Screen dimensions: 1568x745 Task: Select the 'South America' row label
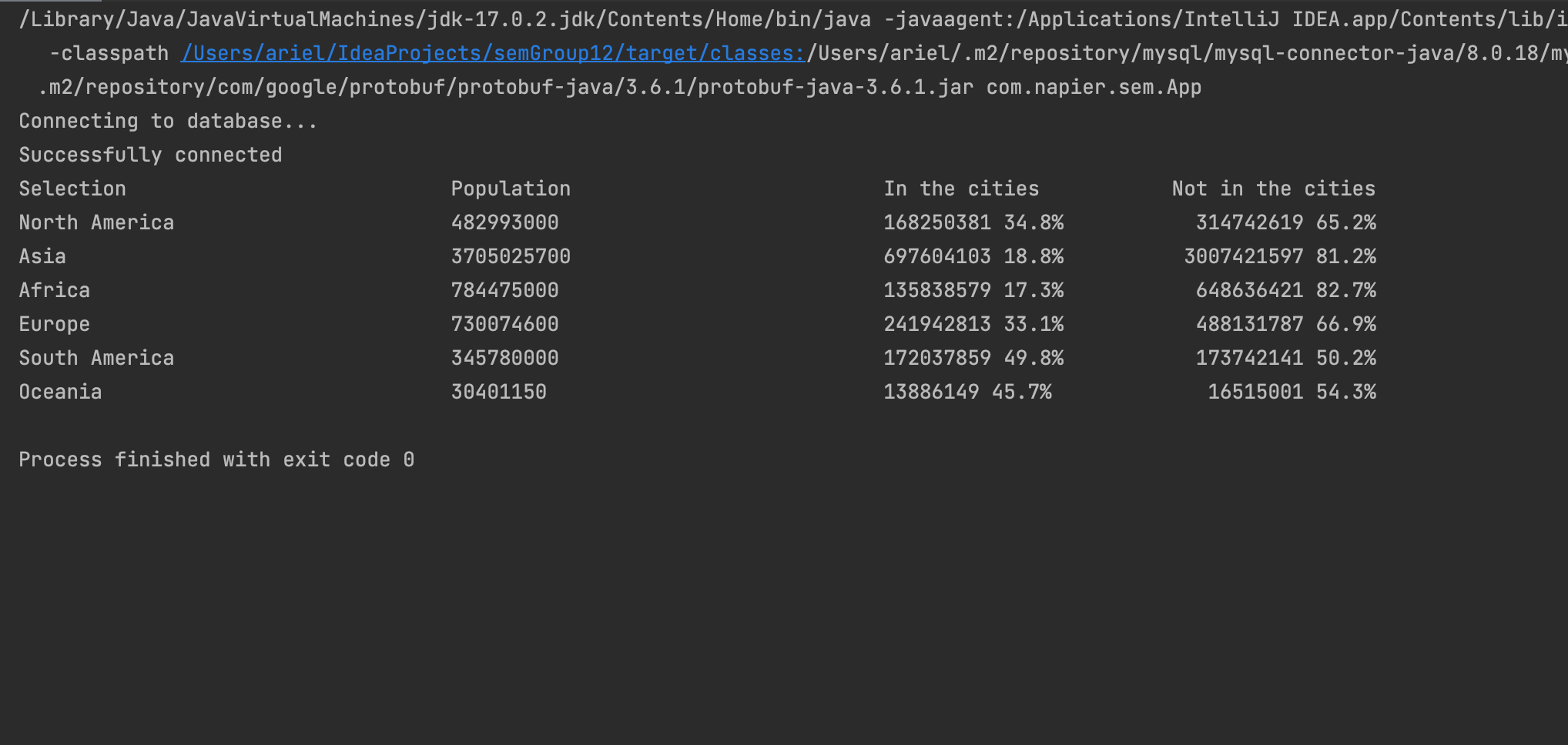pyautogui.click(x=96, y=358)
